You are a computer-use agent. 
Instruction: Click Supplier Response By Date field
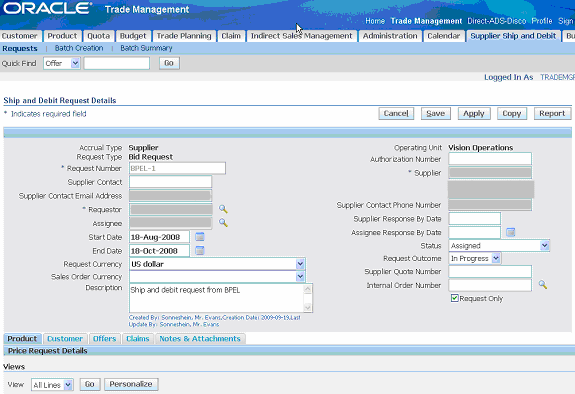(x=475, y=219)
